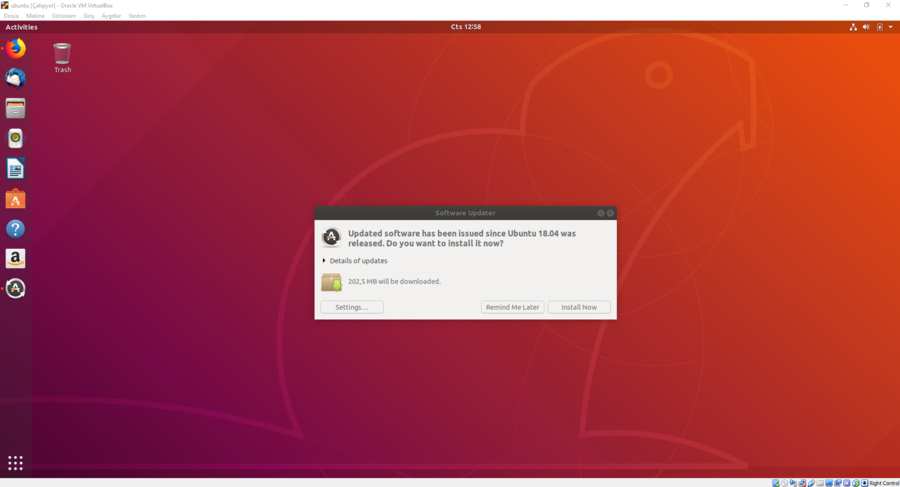Open the Help icon in dock
The height and width of the screenshot is (487, 900).
click(x=15, y=229)
